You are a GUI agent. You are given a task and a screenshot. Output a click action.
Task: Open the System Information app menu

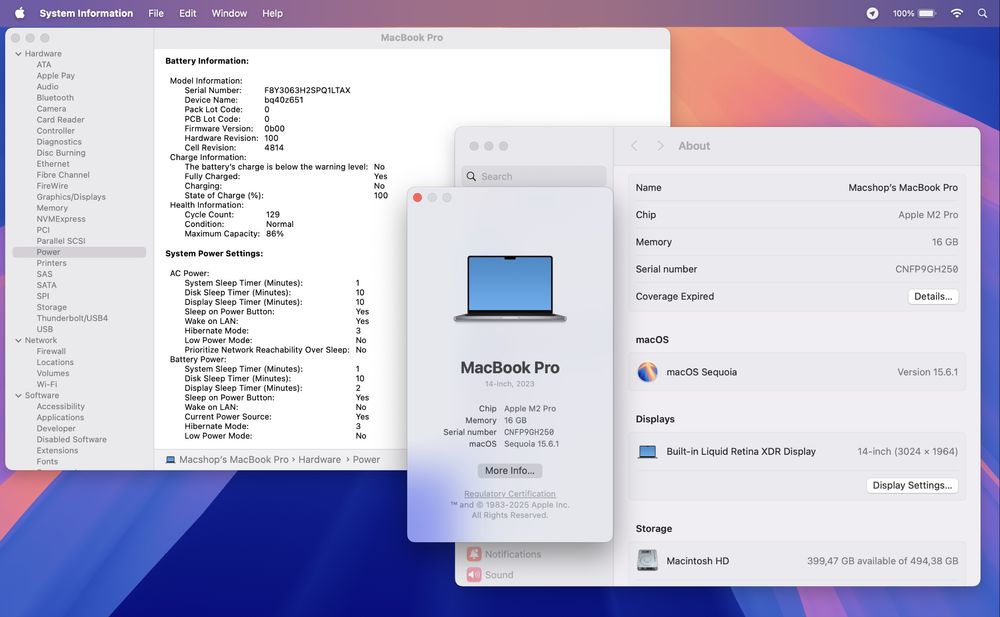[86, 13]
